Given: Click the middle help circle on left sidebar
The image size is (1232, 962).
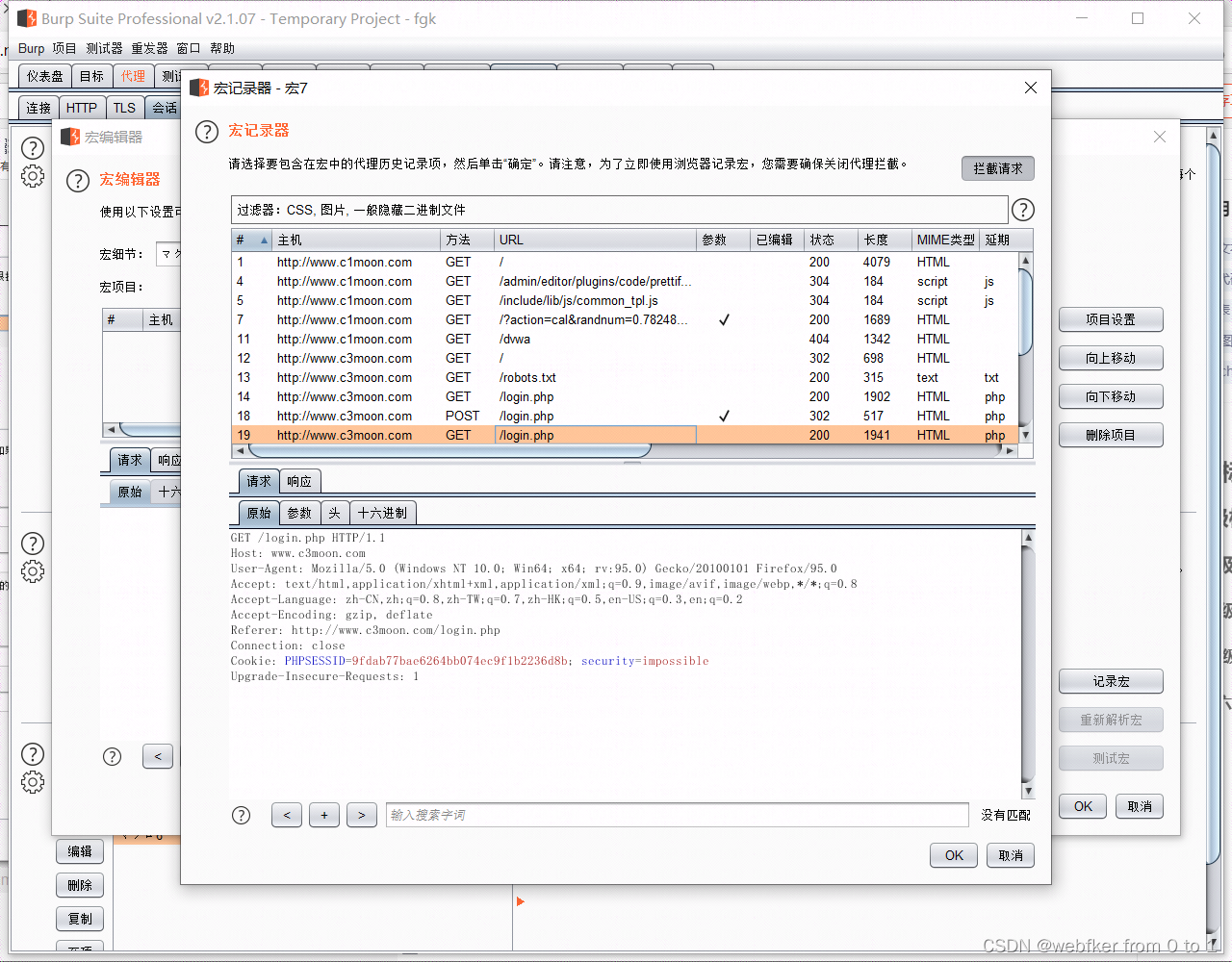Looking at the screenshot, I should click(33, 543).
